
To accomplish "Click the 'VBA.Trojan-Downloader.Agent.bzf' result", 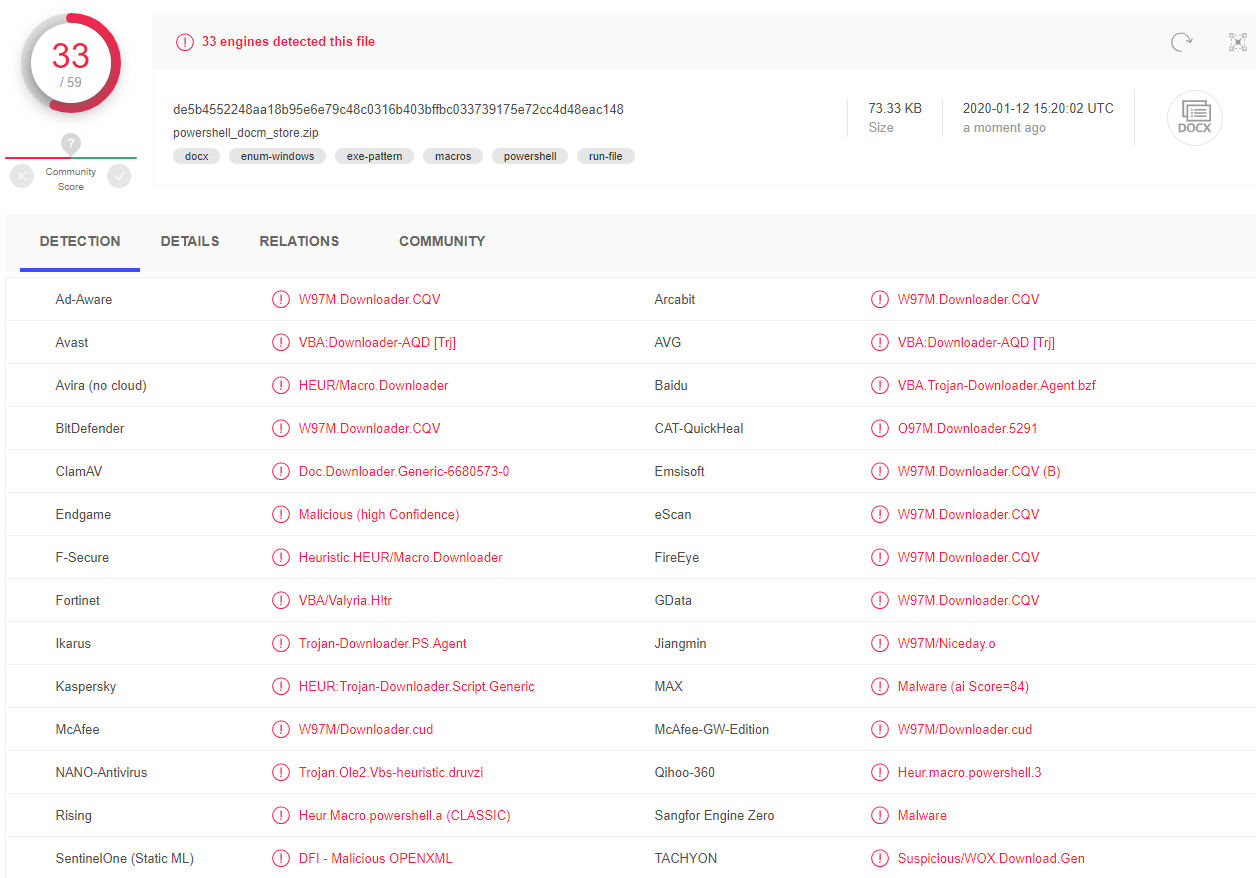I will point(997,385).
